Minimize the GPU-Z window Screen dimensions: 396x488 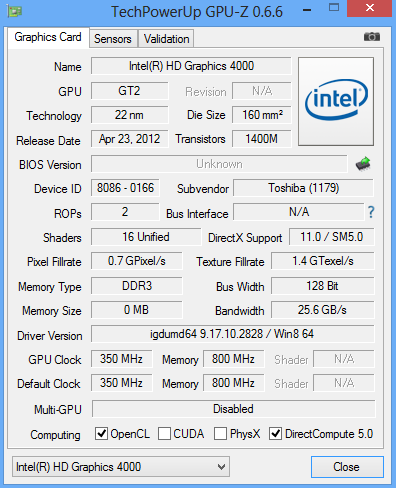tap(307, 10)
